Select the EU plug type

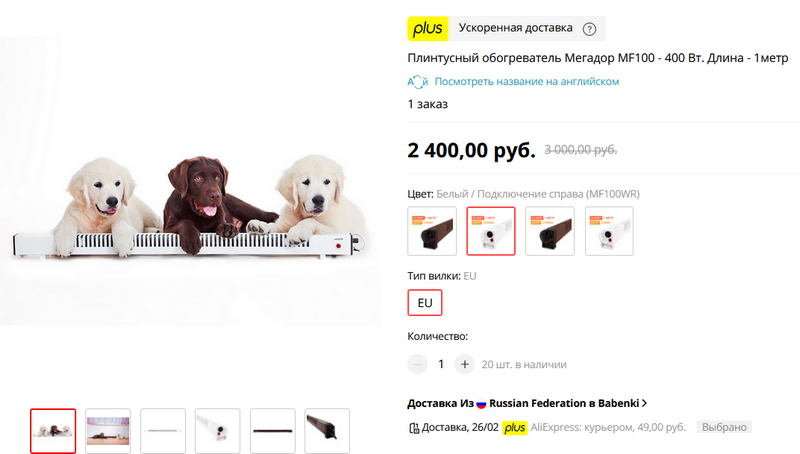425,302
